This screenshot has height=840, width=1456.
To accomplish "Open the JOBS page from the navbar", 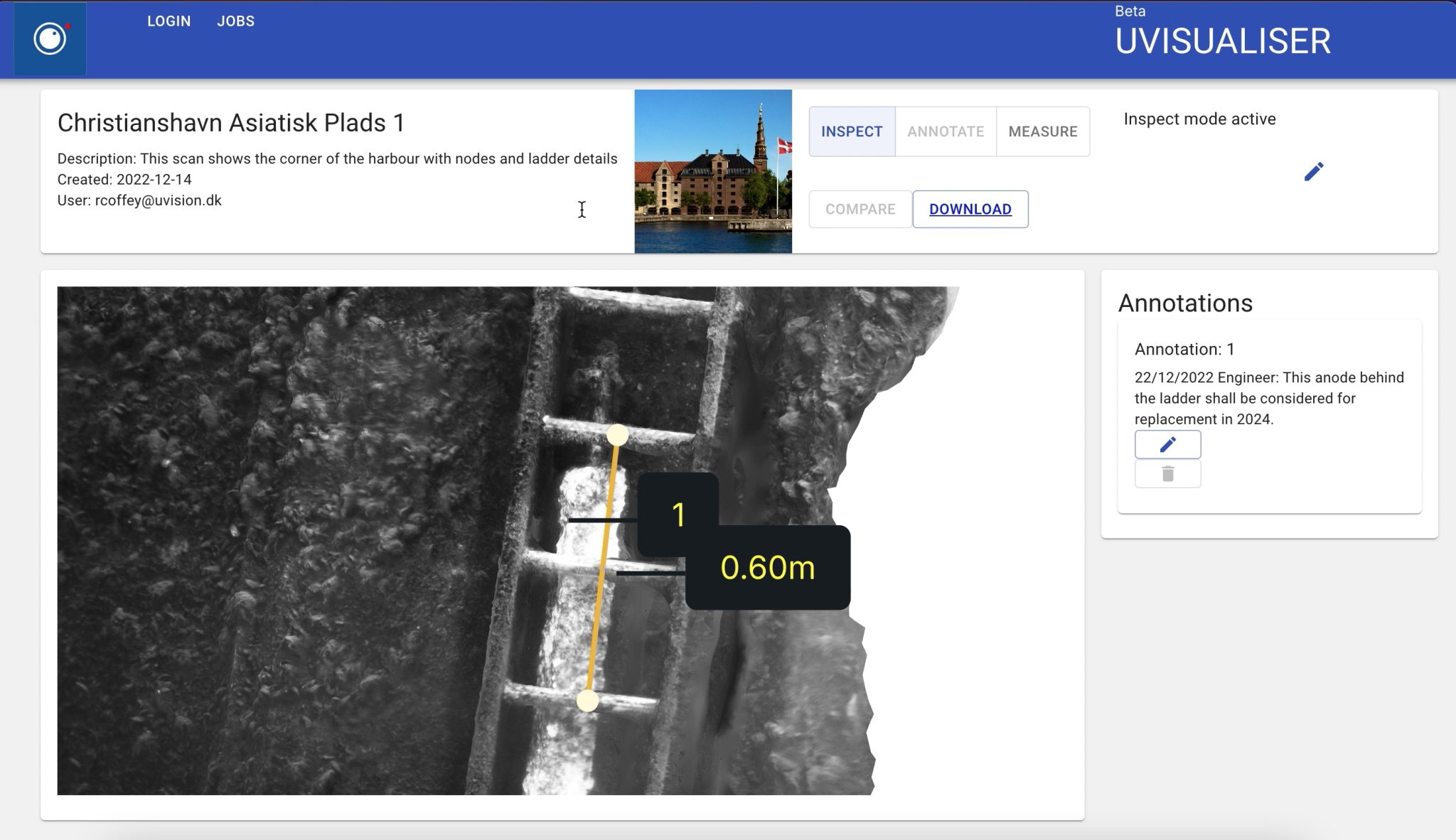I will click(x=235, y=21).
